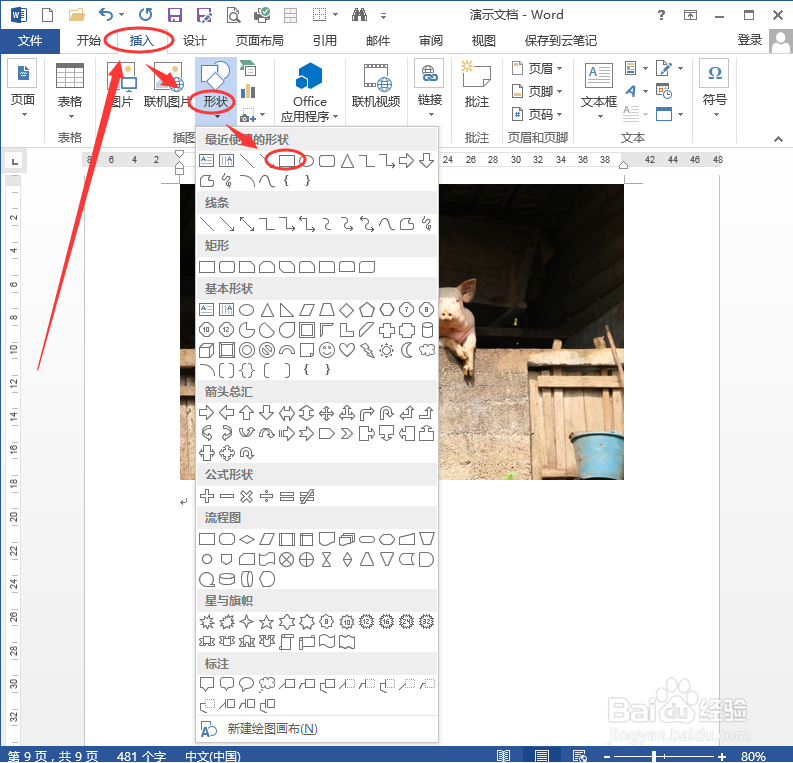Open the 页面布局 layout tab
Image resolution: width=793 pixels, height=763 pixels.
pyautogui.click(x=259, y=40)
